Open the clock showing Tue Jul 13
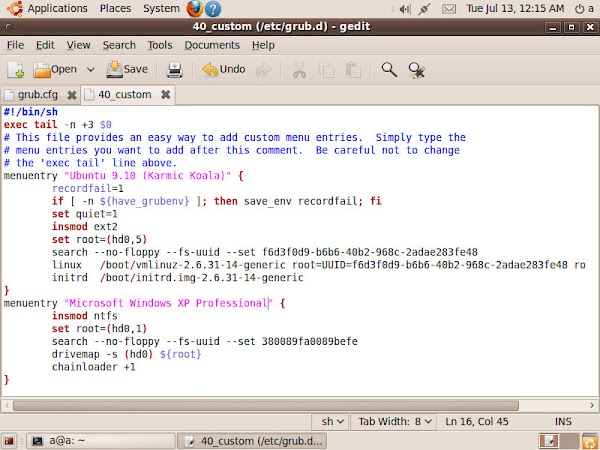This screenshot has height=450, width=600. click(515, 8)
